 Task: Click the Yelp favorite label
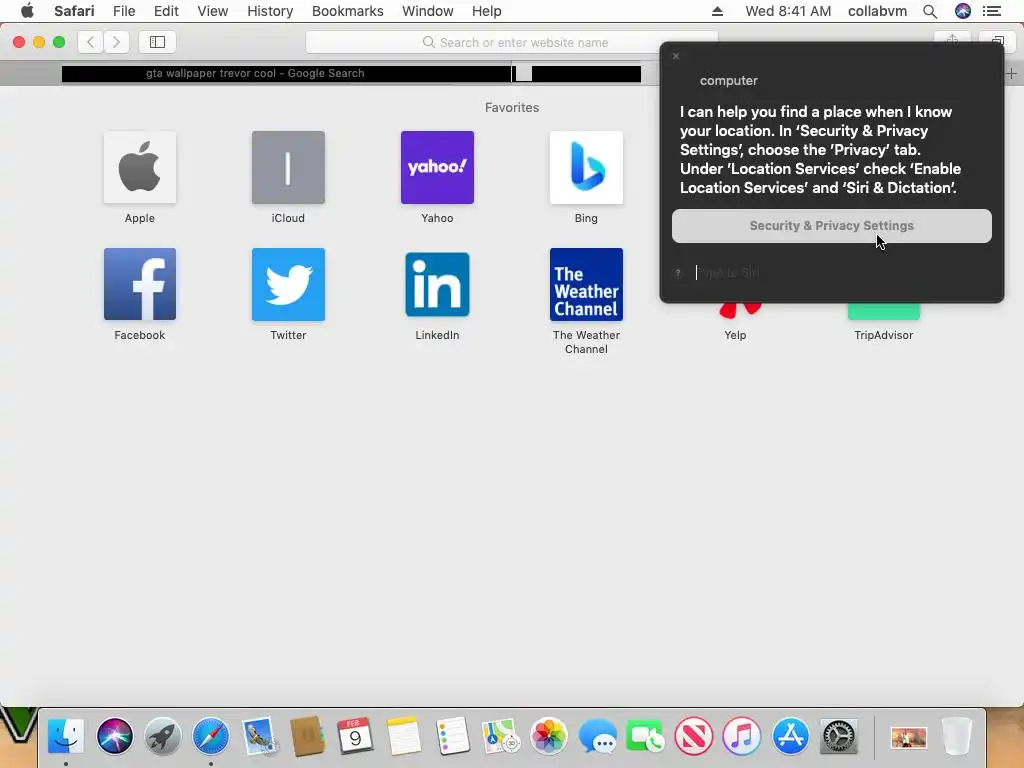coord(735,335)
